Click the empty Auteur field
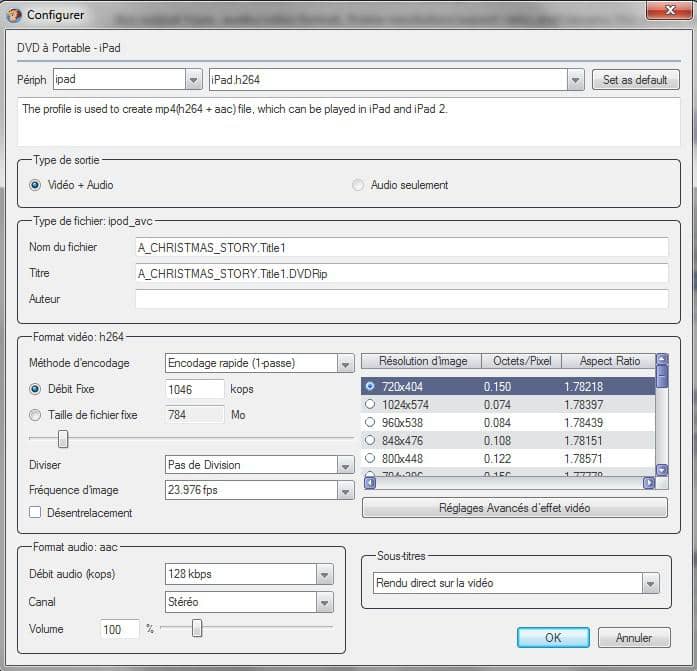Screen dimensions: 697x671 [402, 299]
